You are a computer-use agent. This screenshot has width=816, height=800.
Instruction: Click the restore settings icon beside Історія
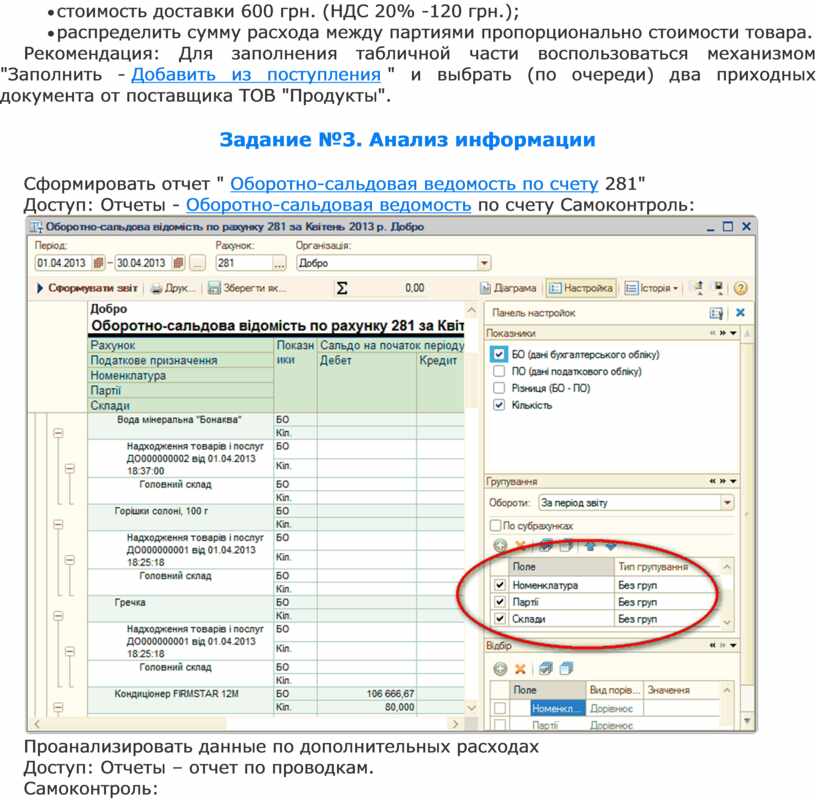click(x=699, y=287)
